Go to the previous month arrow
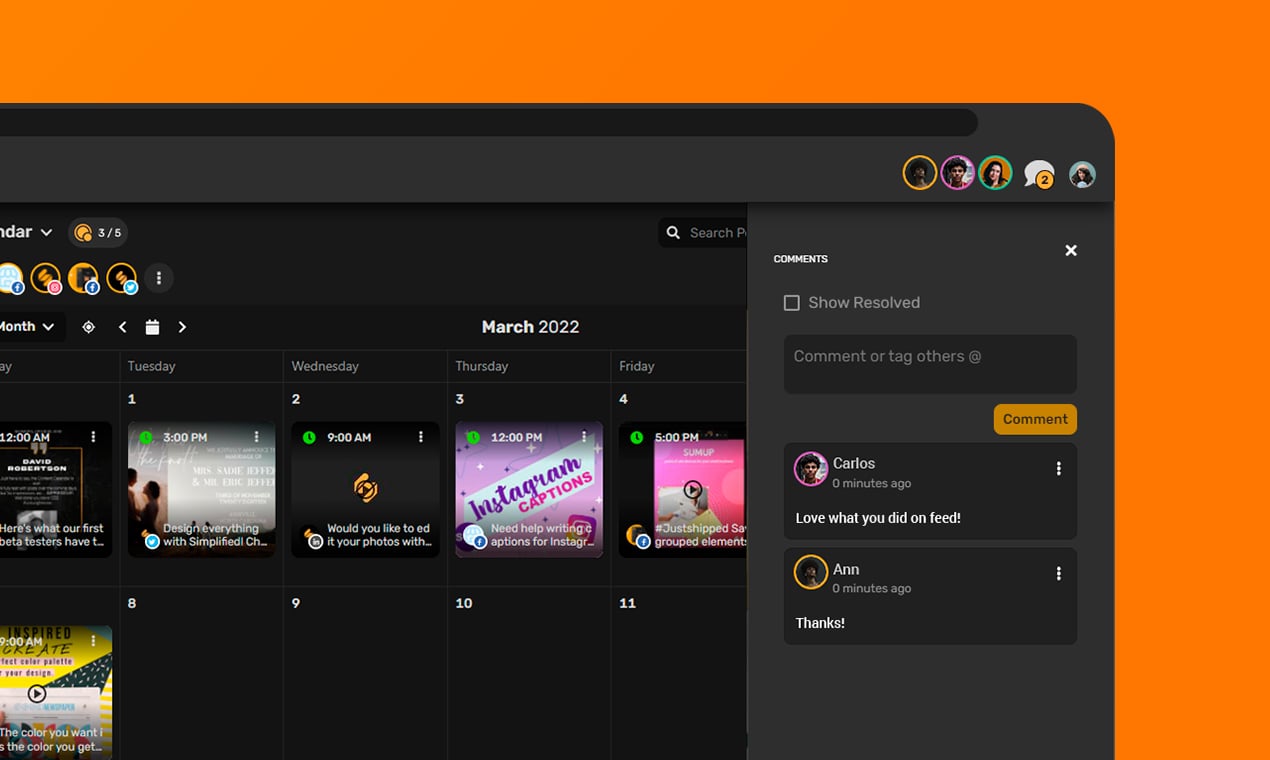 (123, 327)
